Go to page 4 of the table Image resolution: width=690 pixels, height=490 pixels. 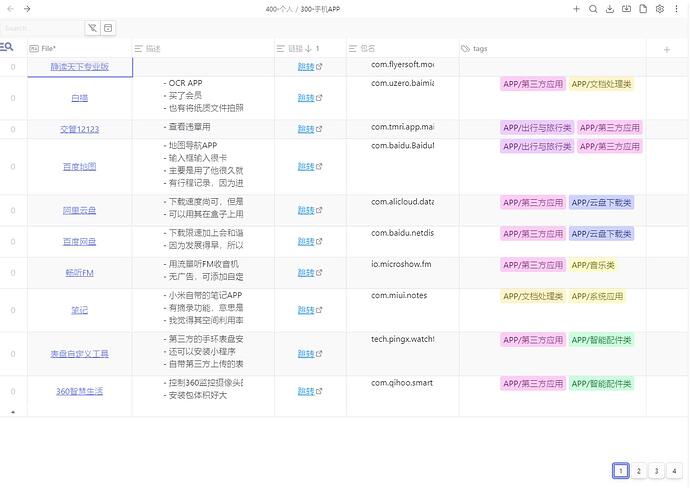coord(674,471)
